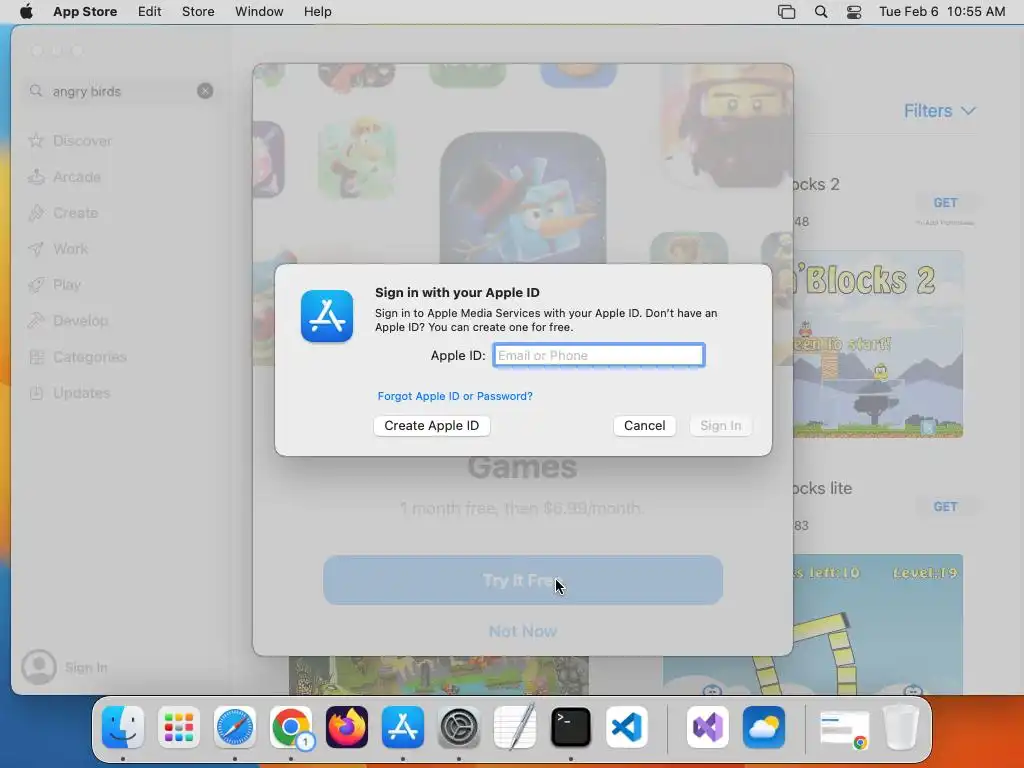Screen dimensions: 1024x768
Task: Click Forgot Apple ID or Password link
Action: tap(455, 396)
